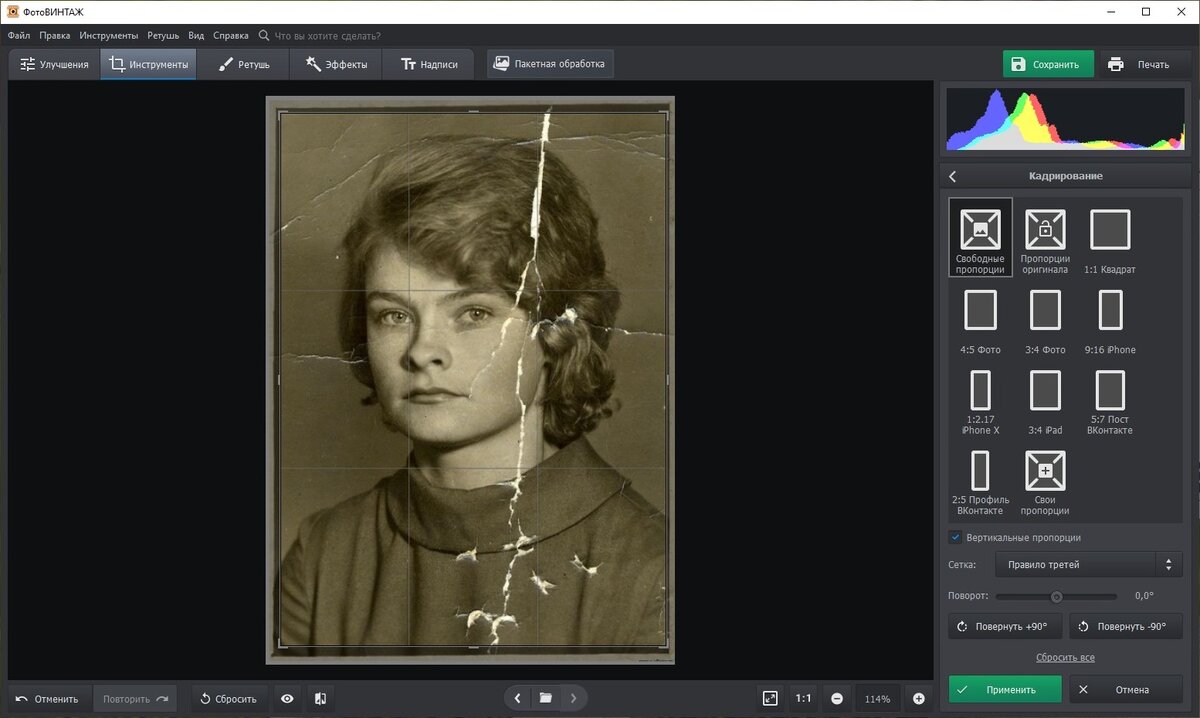Toggle the before/after comparison view

click(x=320, y=698)
